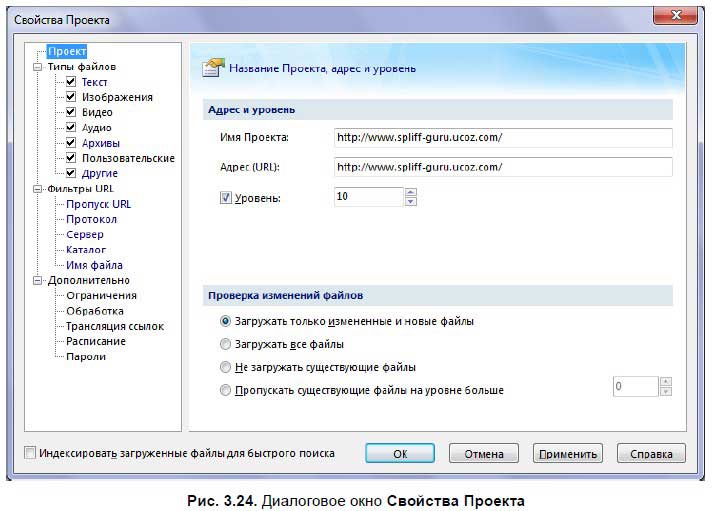The width and height of the screenshot is (712, 511).
Task: Collapse the Фильтры URL tree node
Action: point(37,189)
